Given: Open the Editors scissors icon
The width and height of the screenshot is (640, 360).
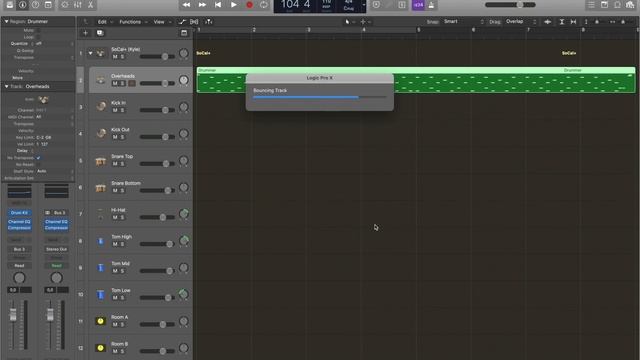Looking at the screenshot, I should point(90,4).
